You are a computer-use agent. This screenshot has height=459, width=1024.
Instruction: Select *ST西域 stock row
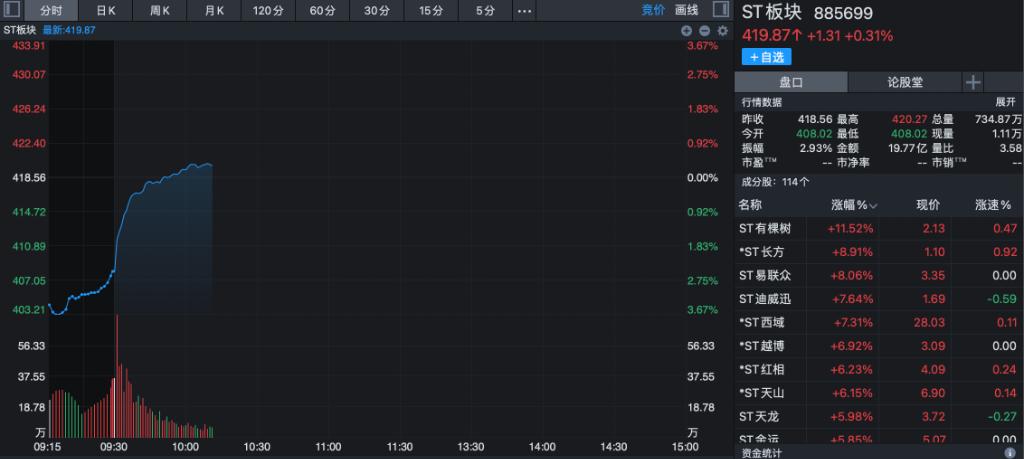(x=879, y=323)
